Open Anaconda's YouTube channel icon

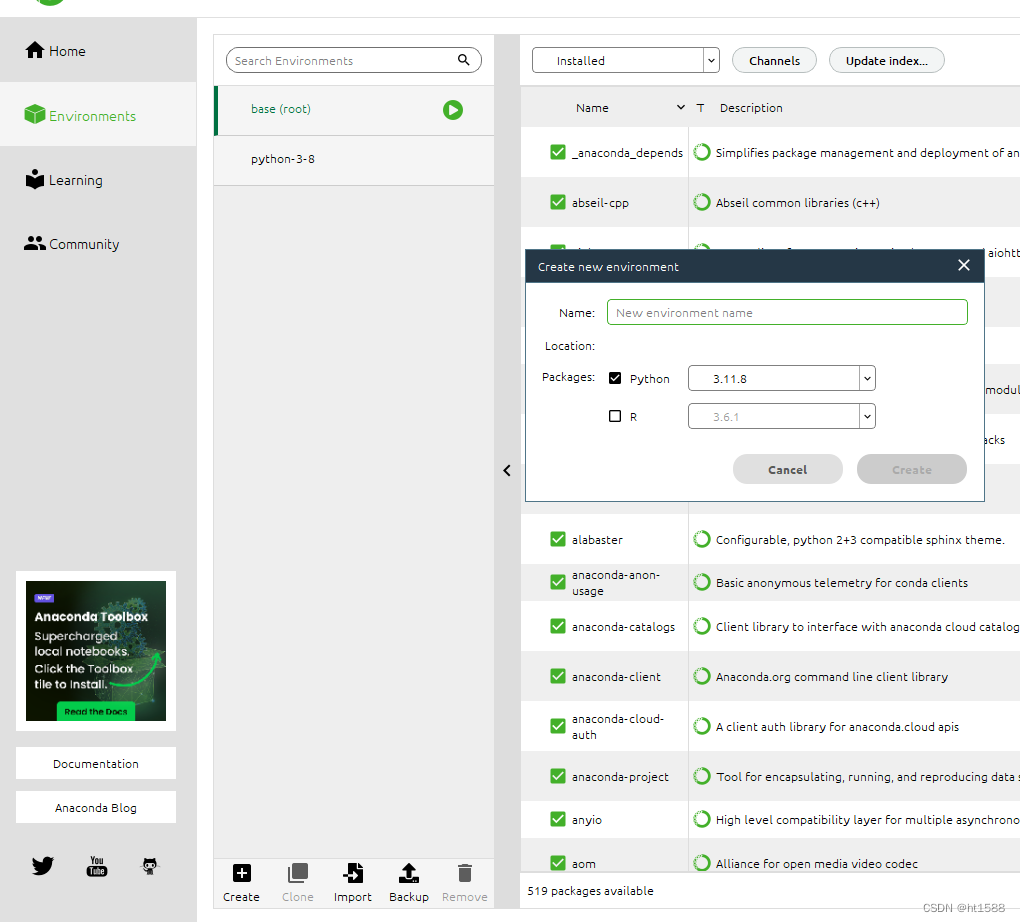point(97,865)
